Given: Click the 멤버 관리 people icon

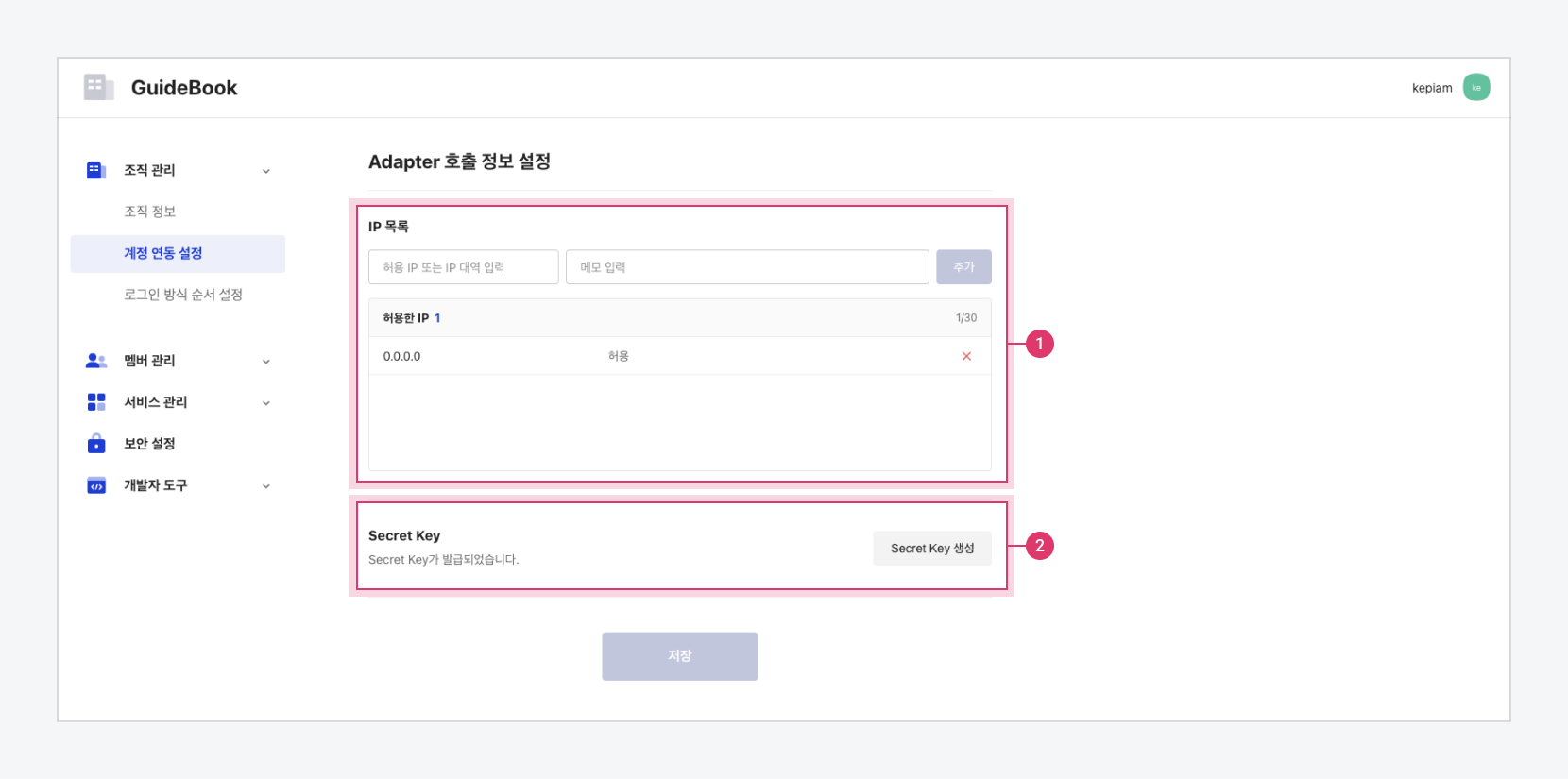Looking at the screenshot, I should (x=96, y=361).
